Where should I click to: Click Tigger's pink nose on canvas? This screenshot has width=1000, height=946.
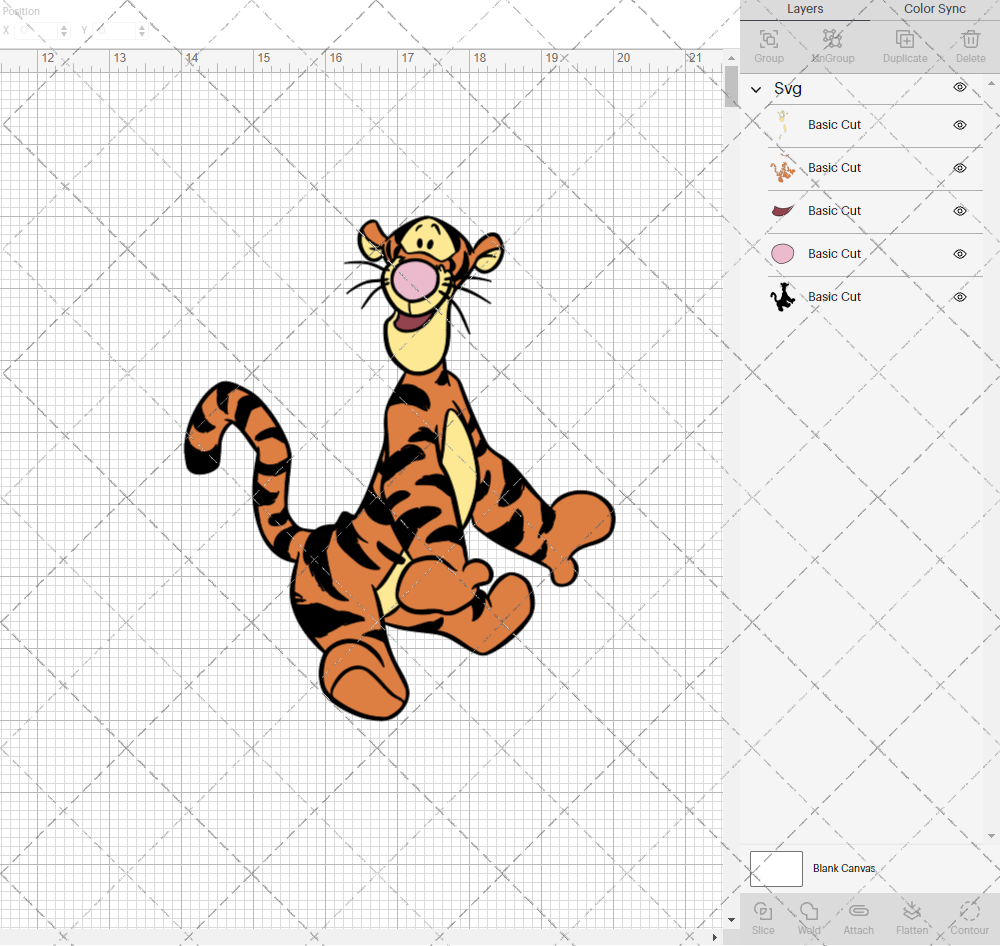[x=415, y=279]
